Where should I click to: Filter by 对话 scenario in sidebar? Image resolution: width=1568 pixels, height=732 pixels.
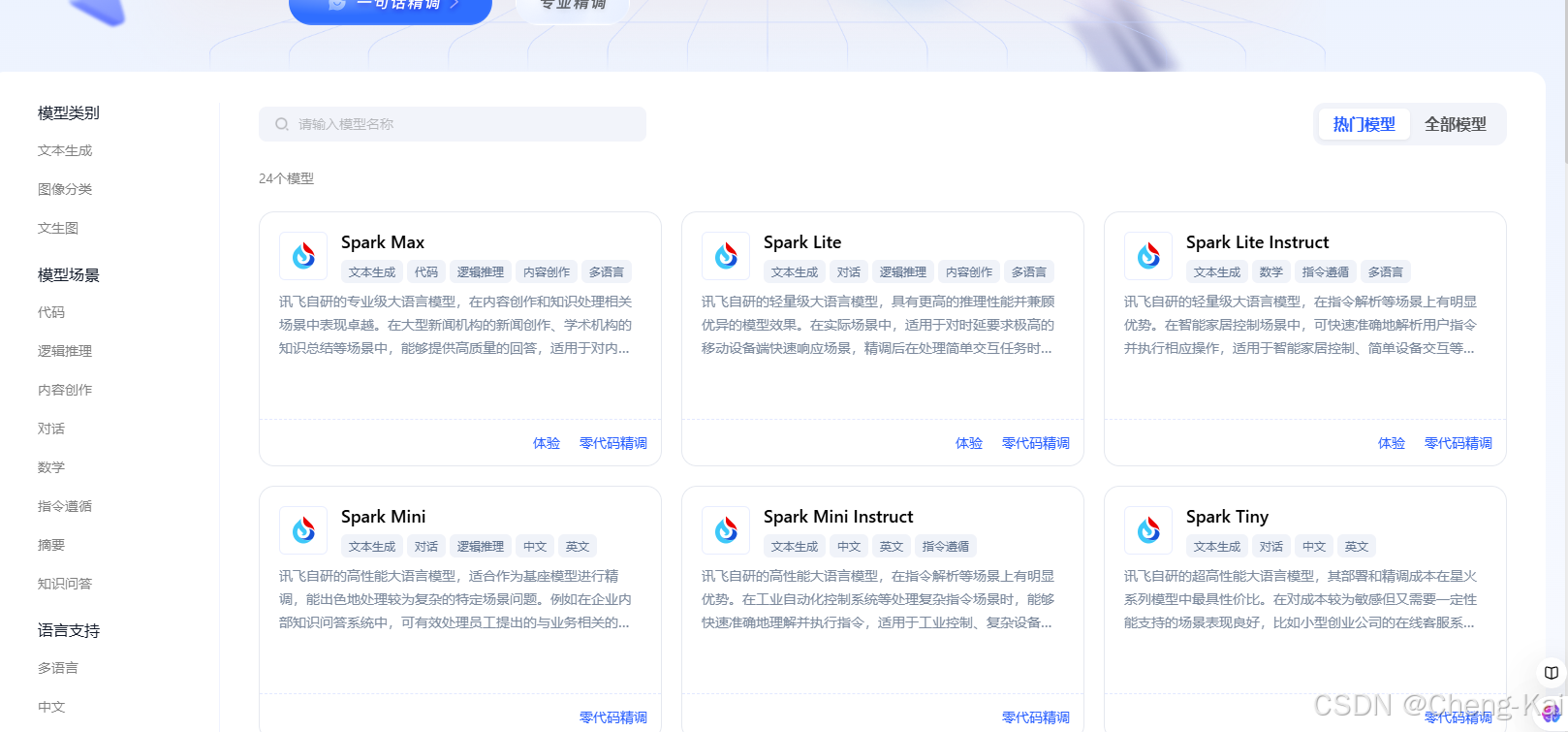pyautogui.click(x=51, y=429)
